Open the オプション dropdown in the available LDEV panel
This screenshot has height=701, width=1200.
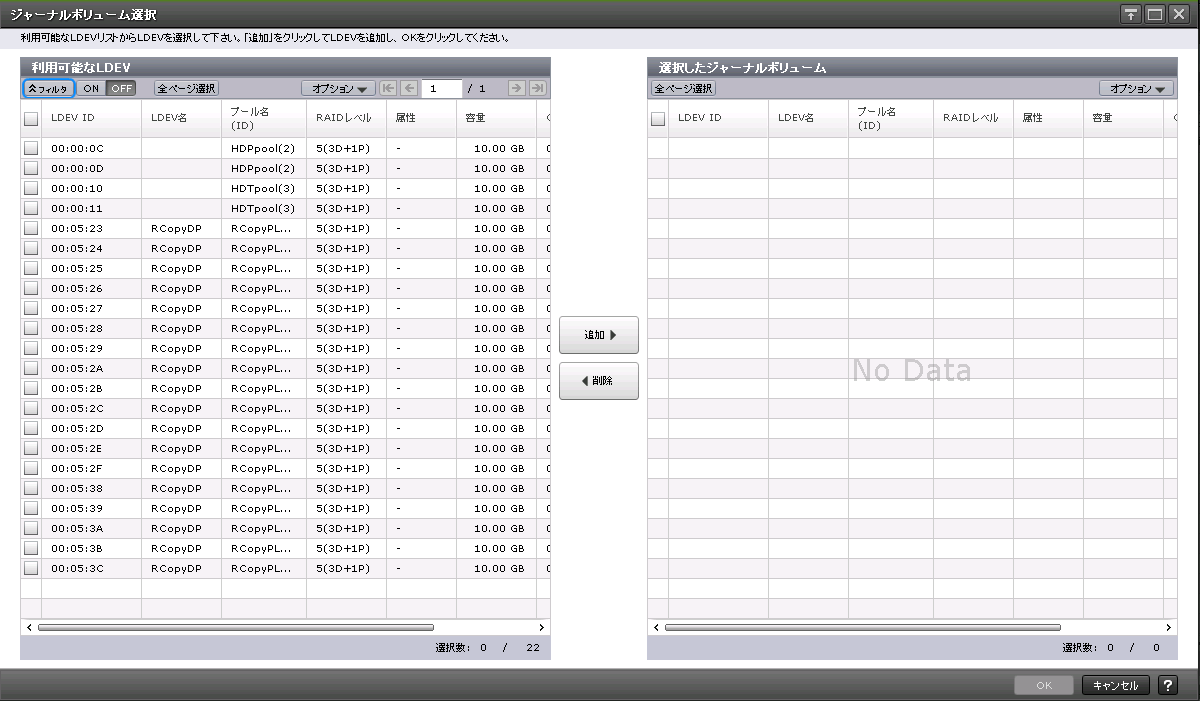coord(338,88)
